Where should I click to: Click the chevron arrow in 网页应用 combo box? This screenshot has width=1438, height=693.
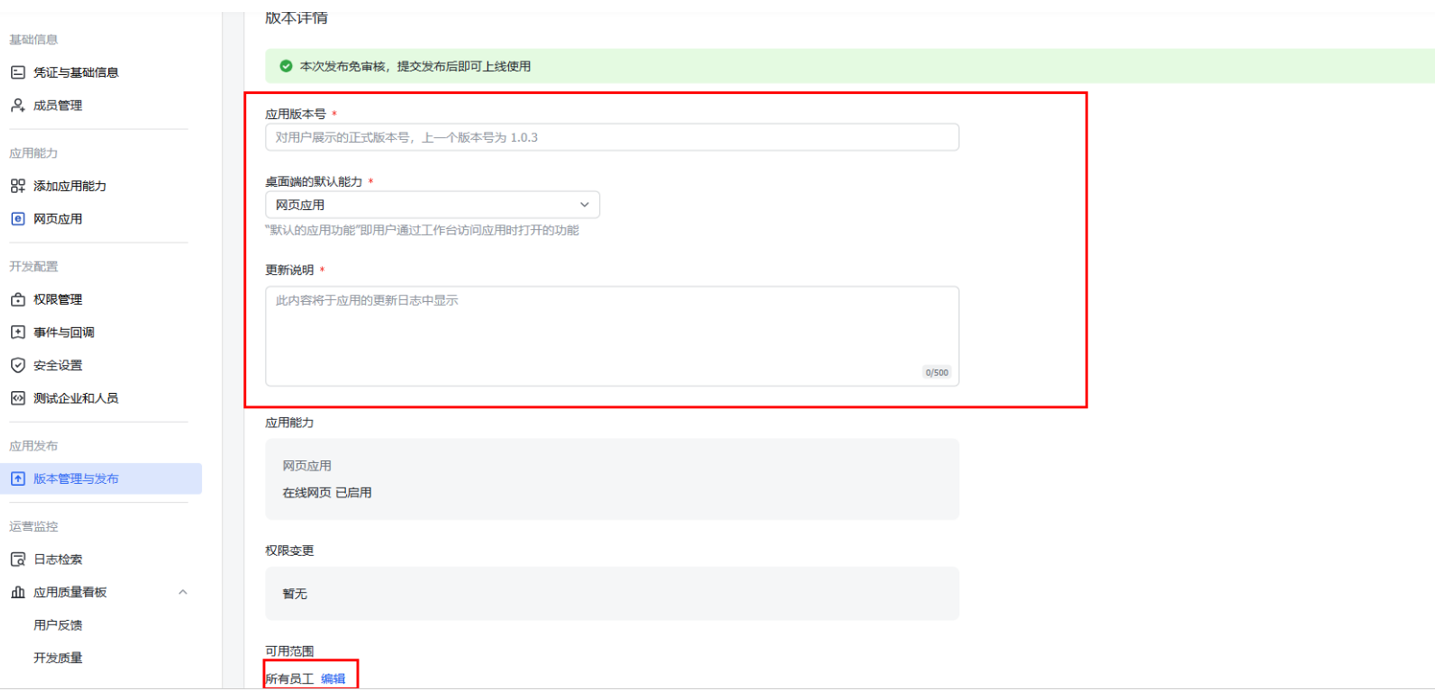pos(585,205)
